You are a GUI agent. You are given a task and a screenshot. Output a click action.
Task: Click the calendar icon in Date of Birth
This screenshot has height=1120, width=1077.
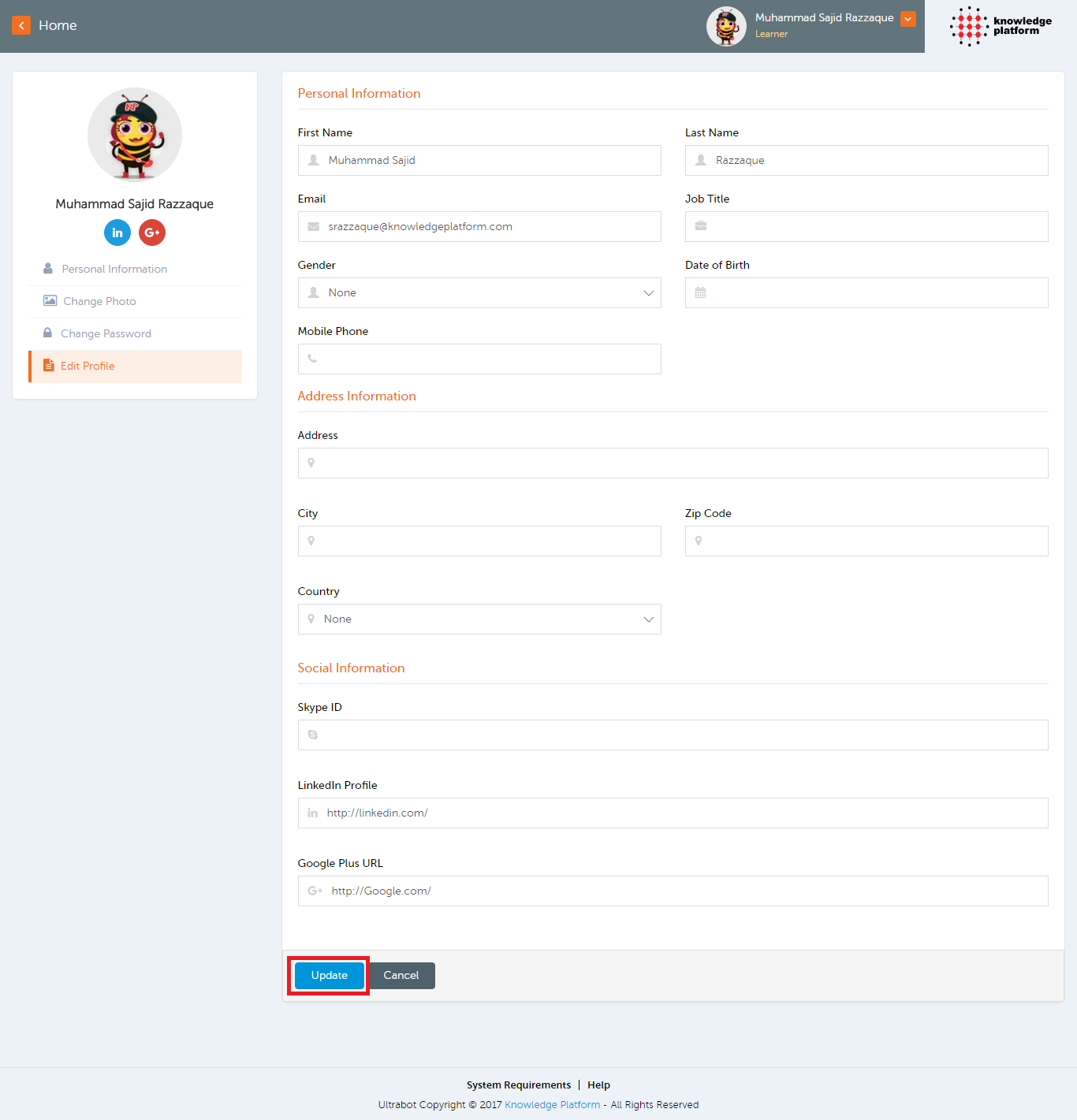(x=700, y=293)
